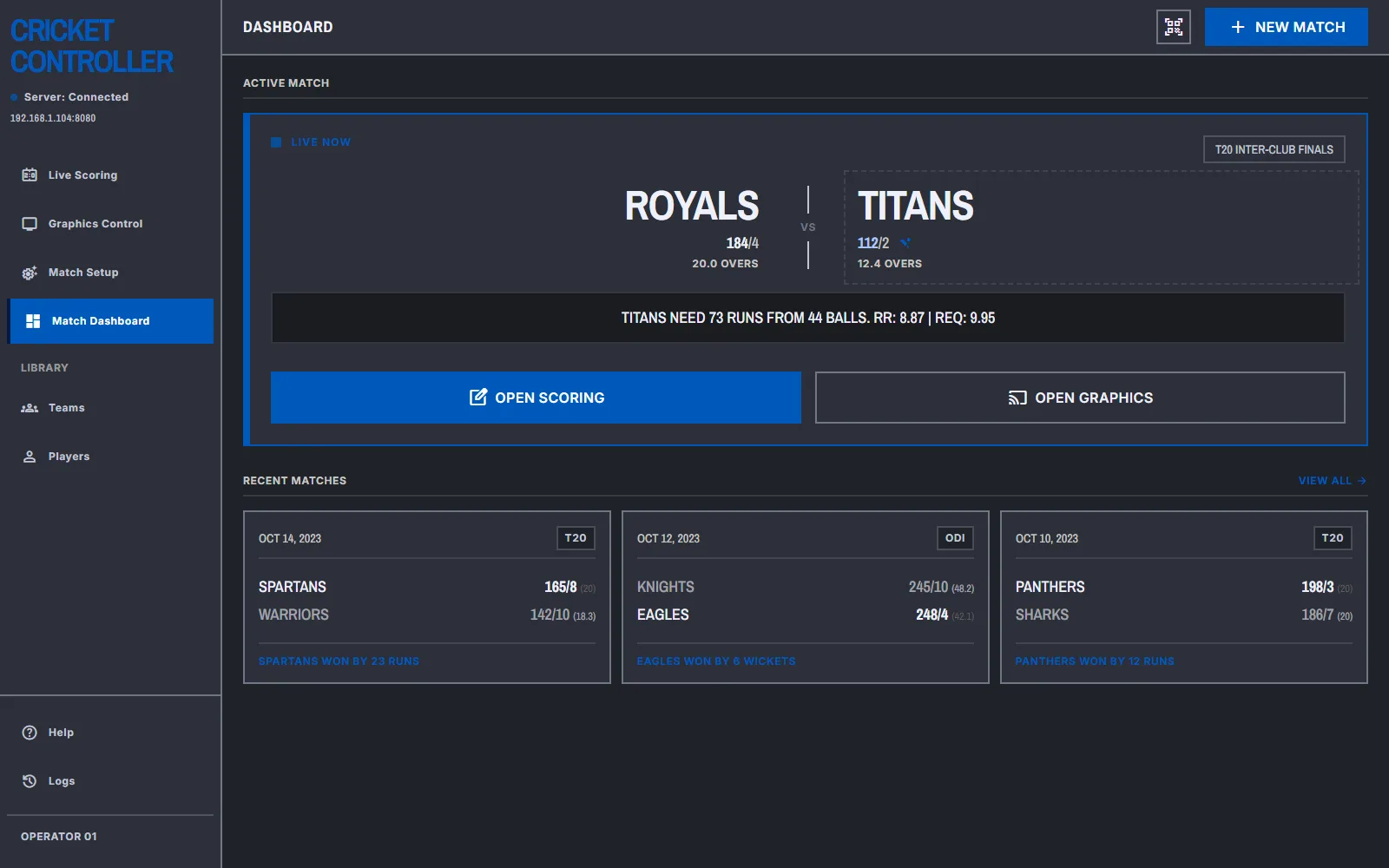Viewport: 1389px width, 868px height.
Task: Open the Players library
Action: coord(110,457)
